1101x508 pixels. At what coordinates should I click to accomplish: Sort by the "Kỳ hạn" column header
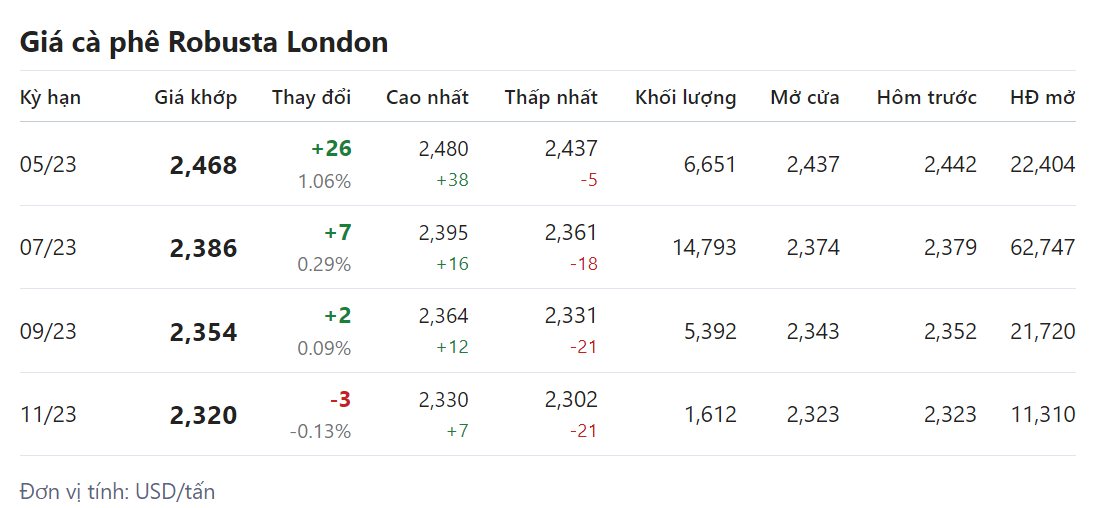click(x=50, y=97)
